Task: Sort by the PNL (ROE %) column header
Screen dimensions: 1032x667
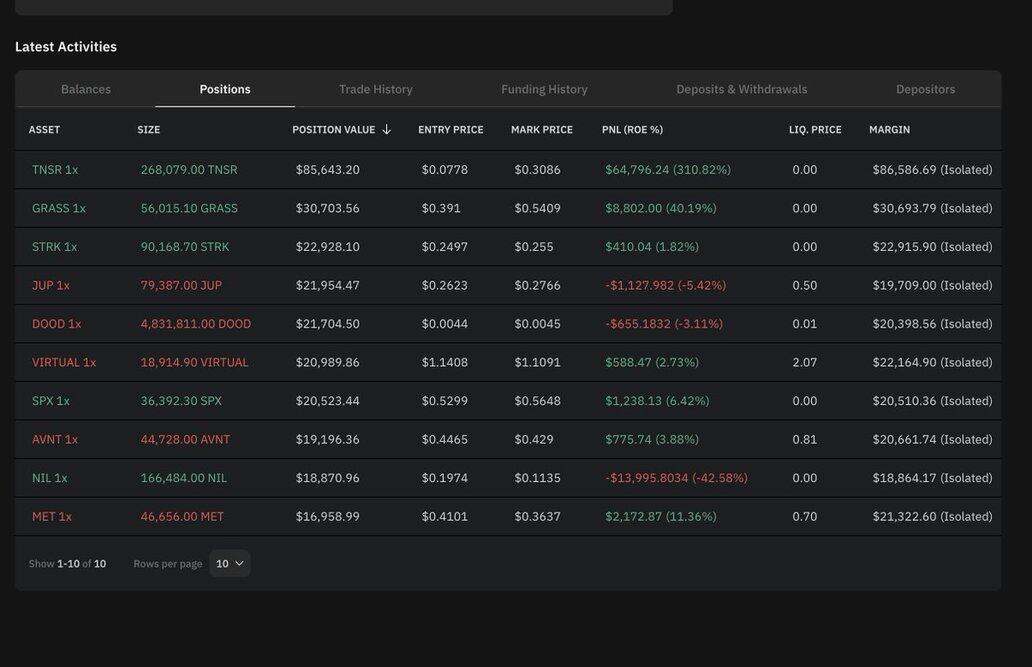Action: click(632, 130)
